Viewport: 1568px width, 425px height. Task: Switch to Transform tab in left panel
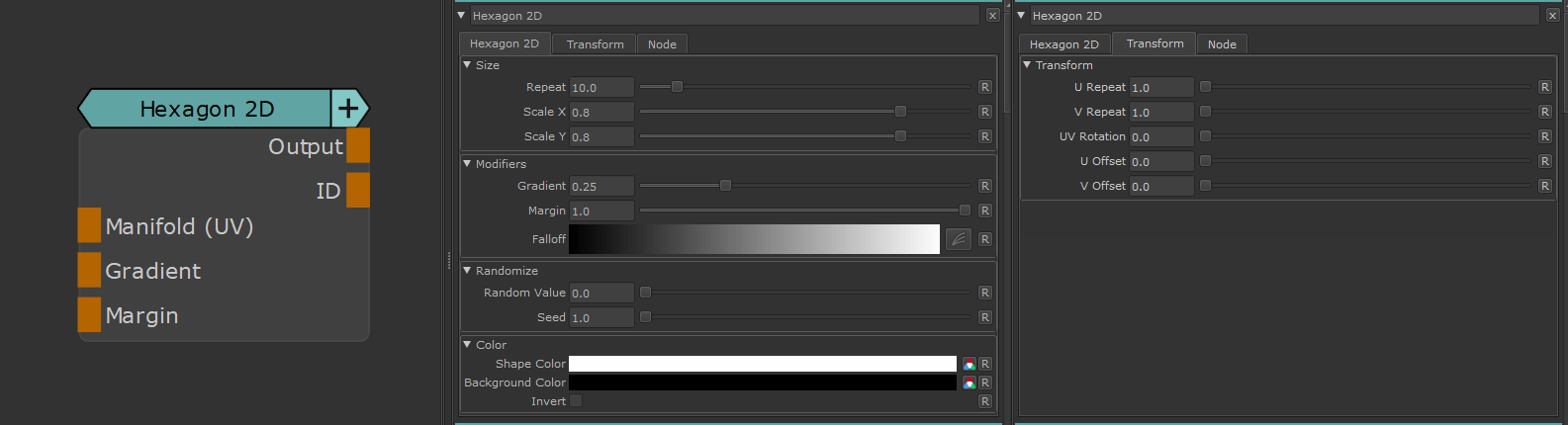point(595,44)
